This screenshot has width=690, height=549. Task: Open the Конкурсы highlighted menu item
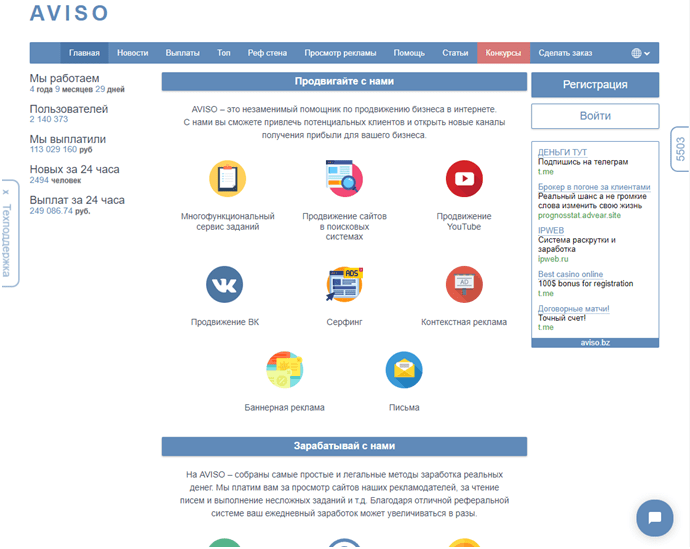click(x=503, y=53)
